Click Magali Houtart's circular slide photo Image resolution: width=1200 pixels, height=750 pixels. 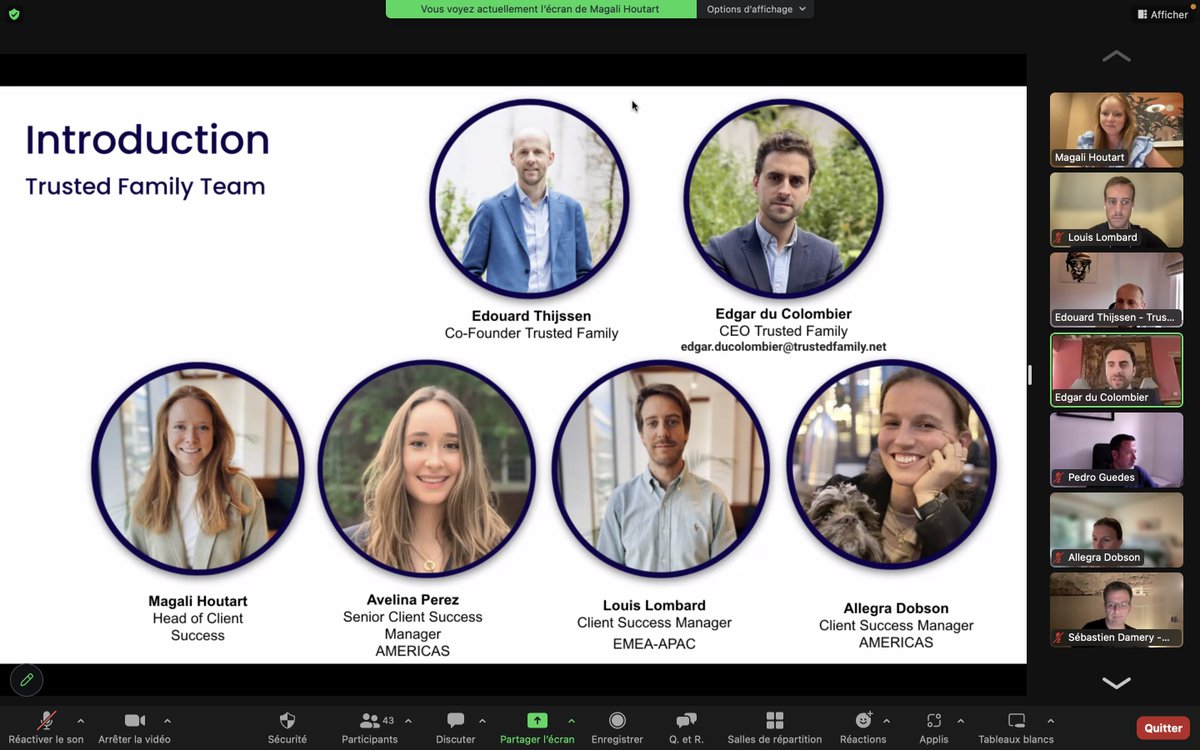[x=197, y=468]
